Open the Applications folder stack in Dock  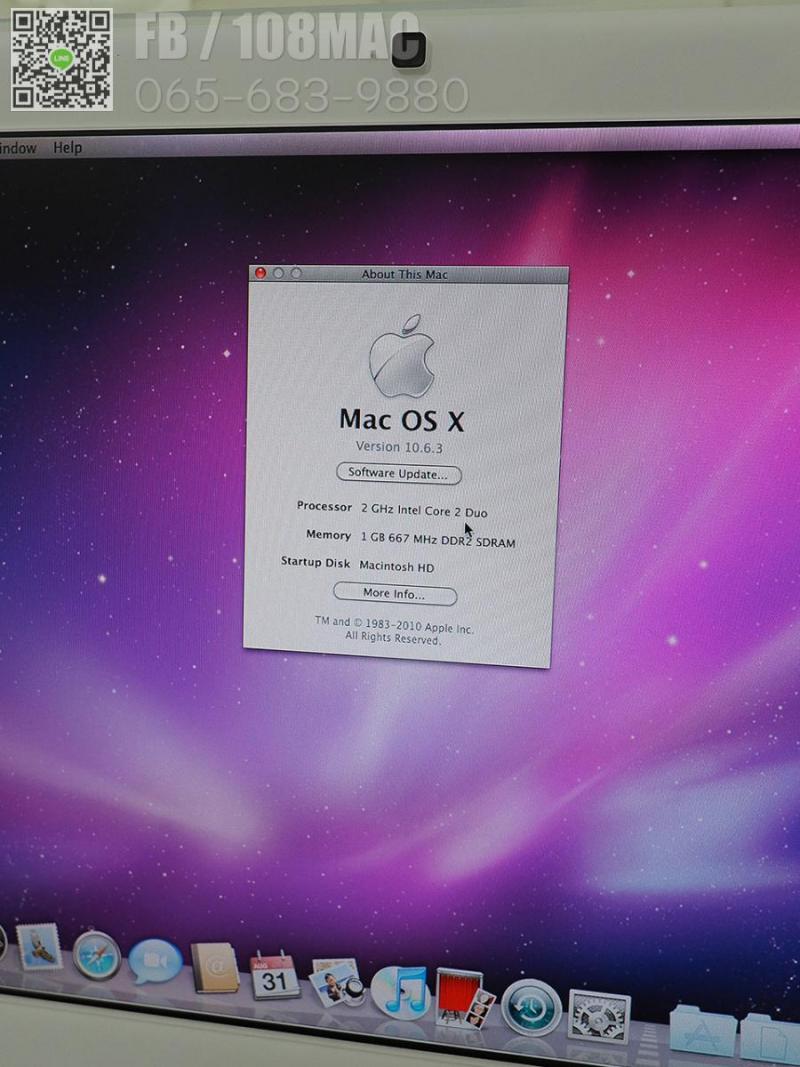[702, 1030]
